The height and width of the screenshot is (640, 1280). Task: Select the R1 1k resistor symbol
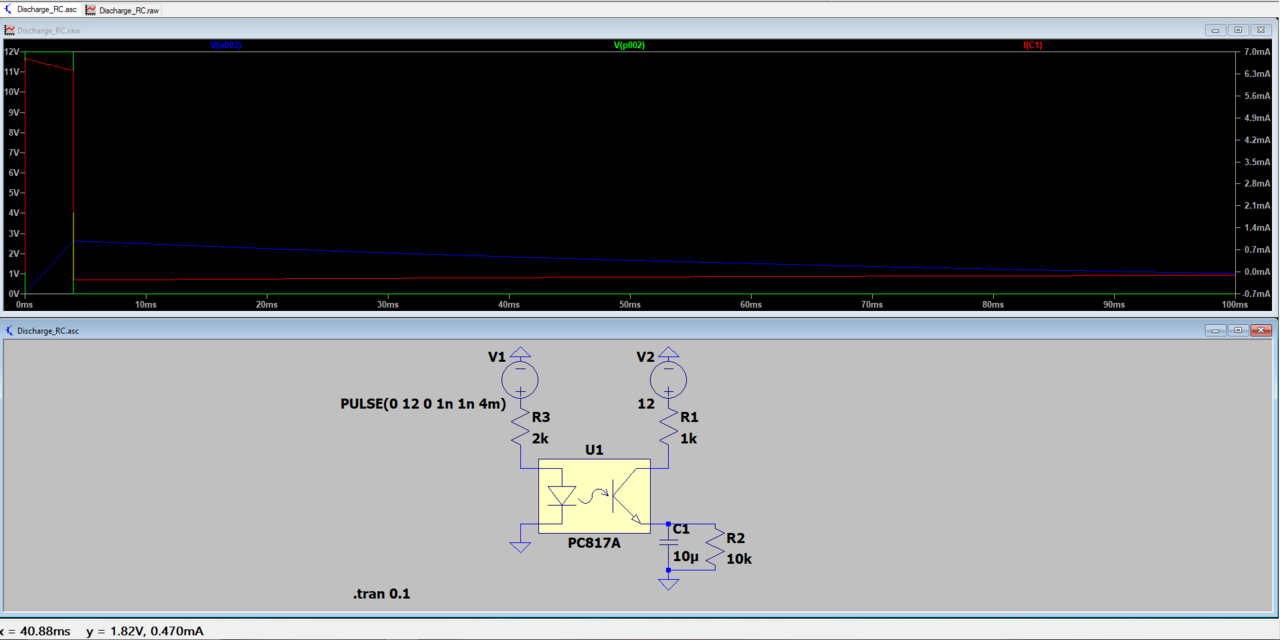pos(669,431)
